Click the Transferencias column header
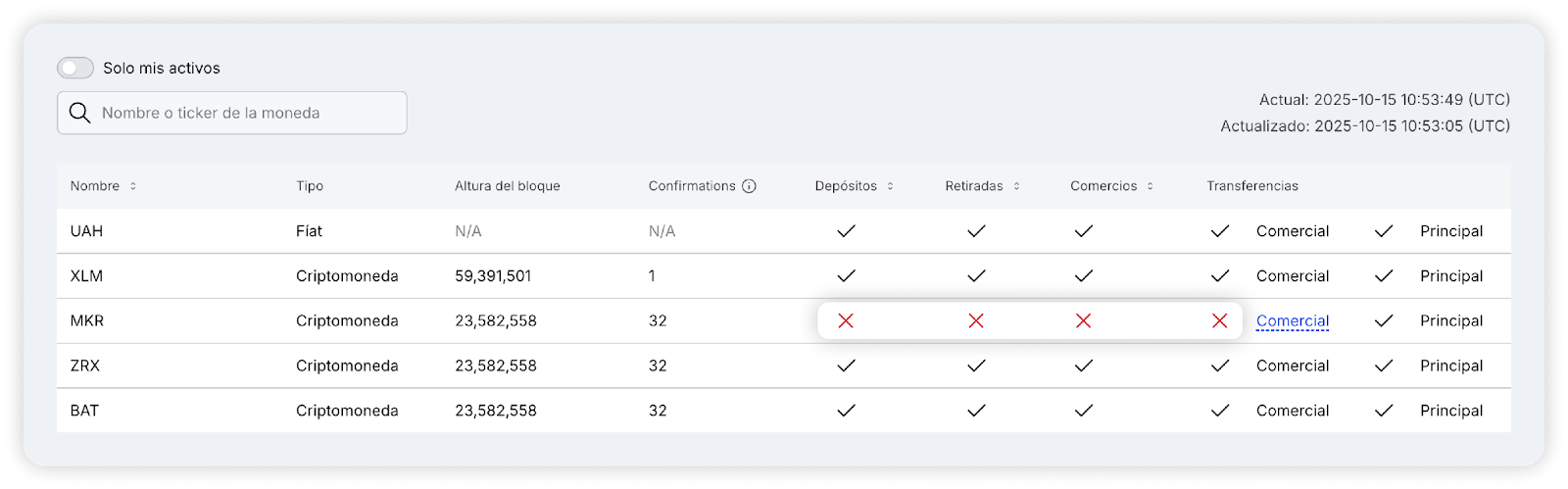Image resolution: width=1568 pixels, height=489 pixels. click(x=1251, y=186)
